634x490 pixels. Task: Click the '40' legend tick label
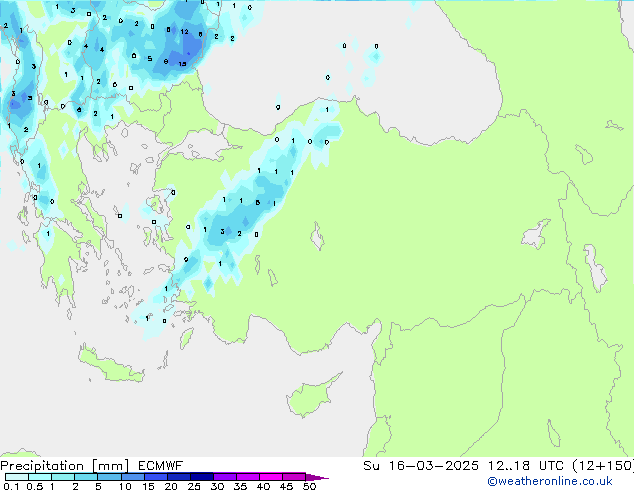click(x=263, y=486)
